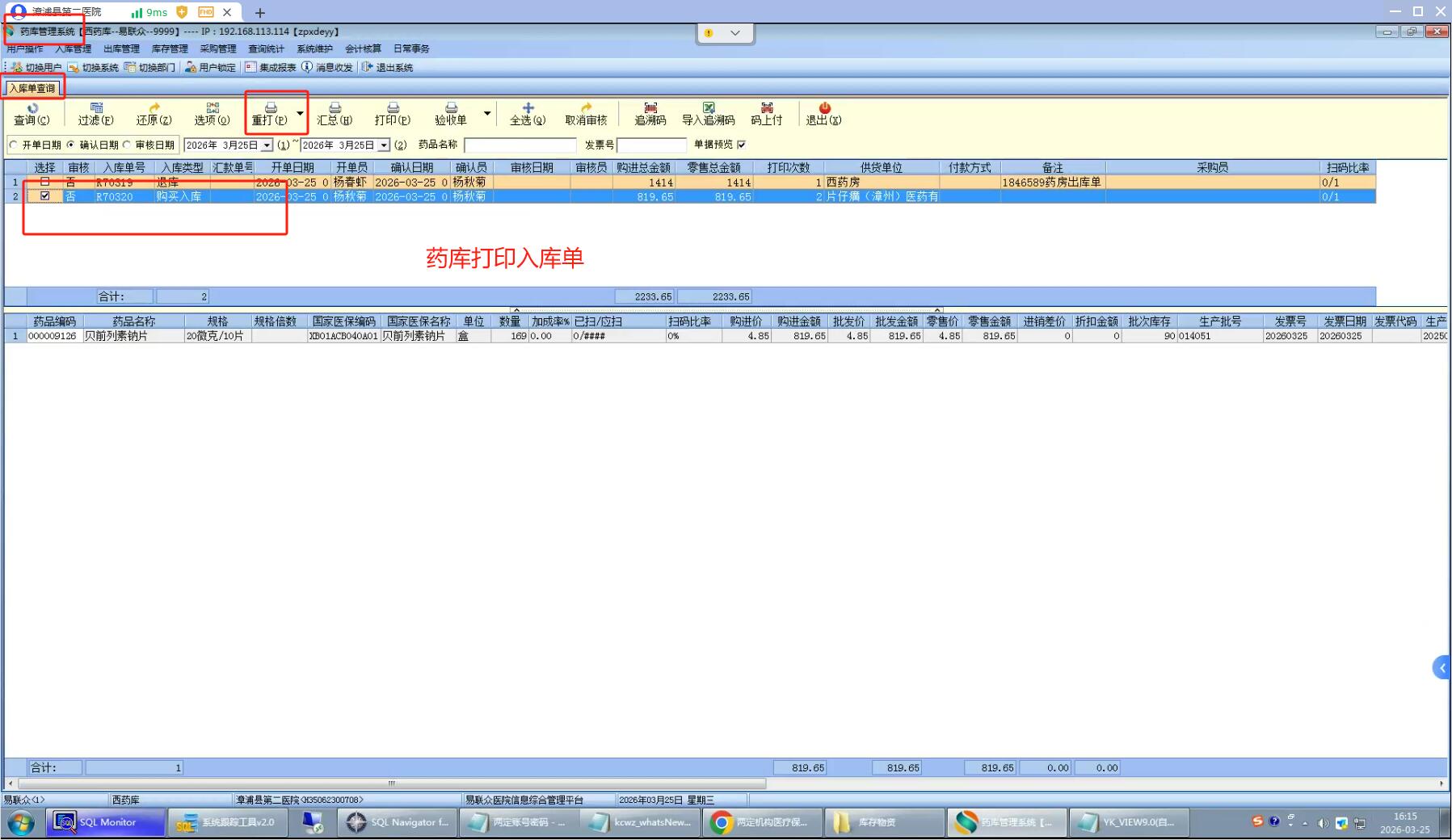Focus the 发票号 input field
The width and height of the screenshot is (1452, 840).
(651, 145)
